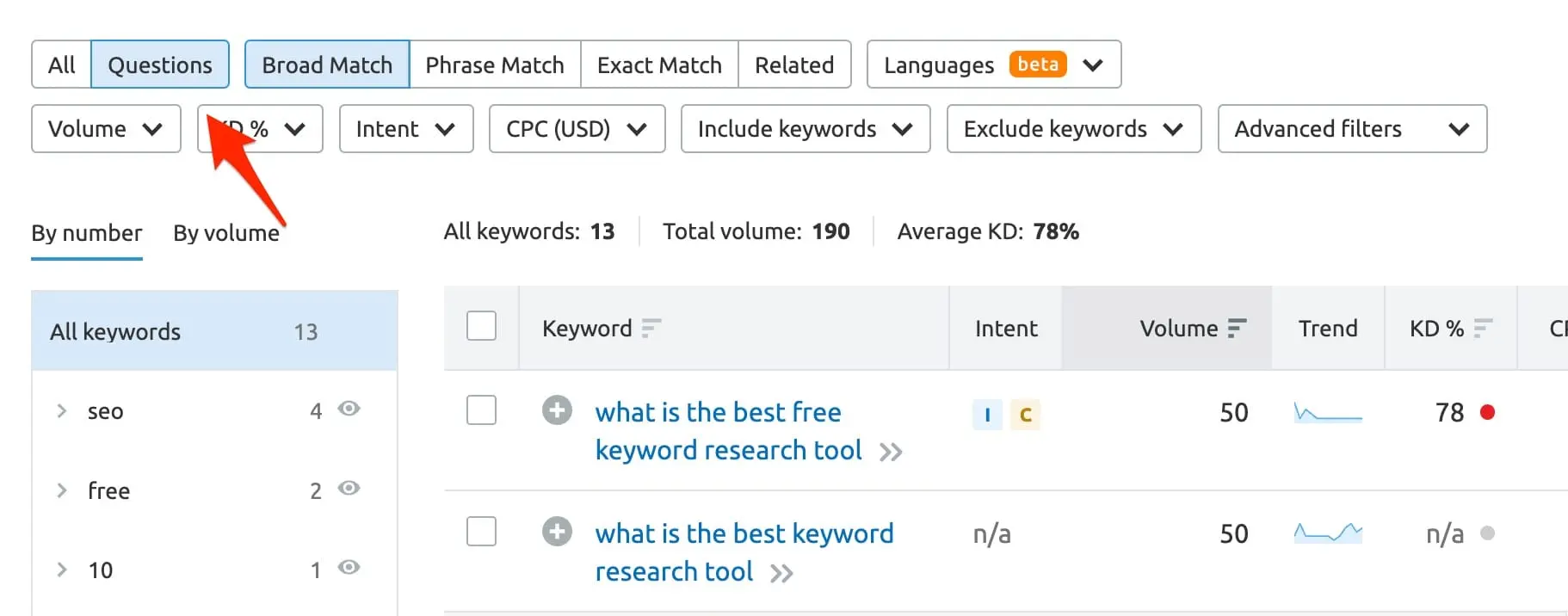Expand the seo keyword group
This screenshot has height=616, width=1568.
(x=61, y=411)
